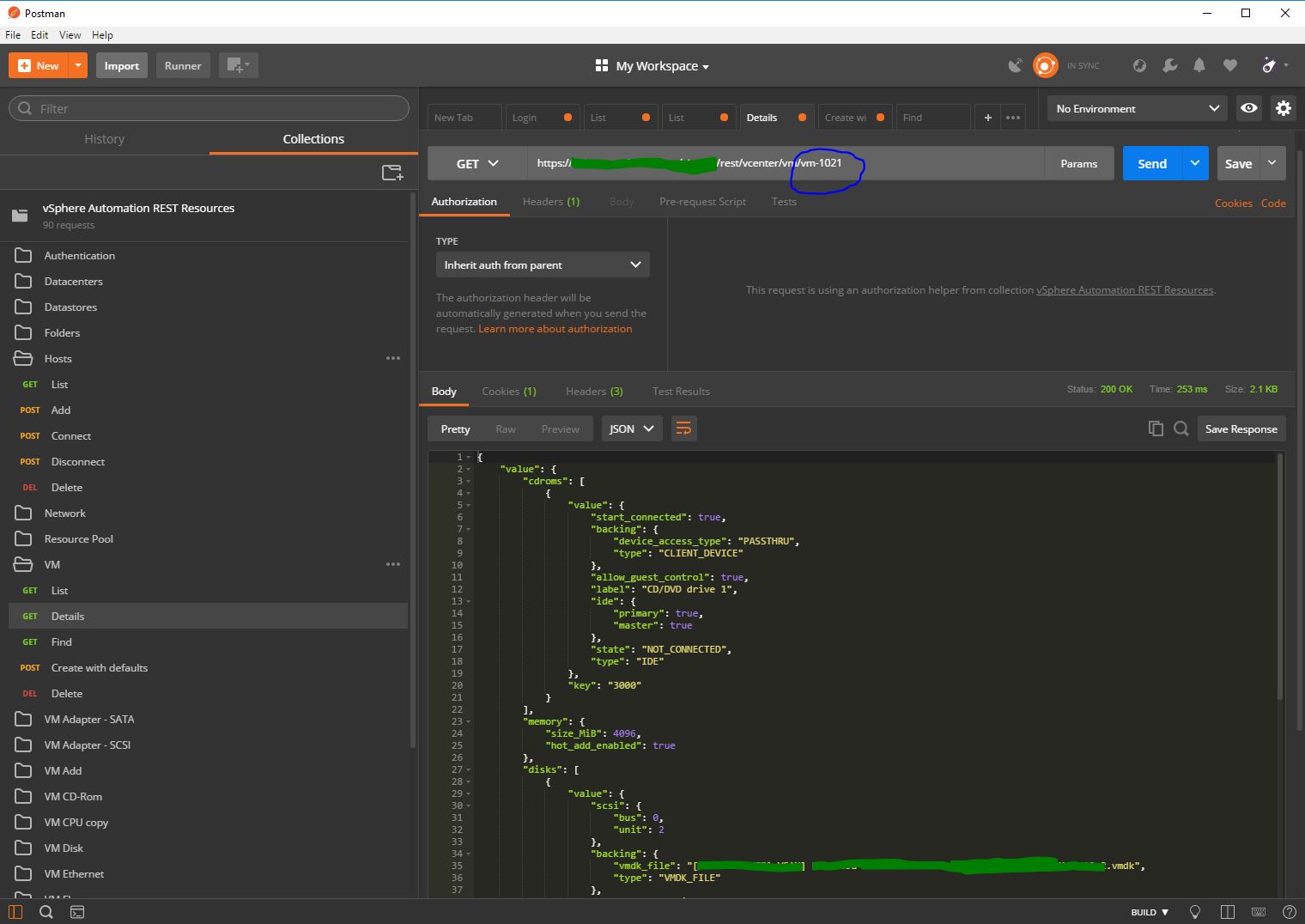Viewport: 1305px width, 924px height.
Task: Open the Save button dropdown arrow
Action: tap(1272, 163)
